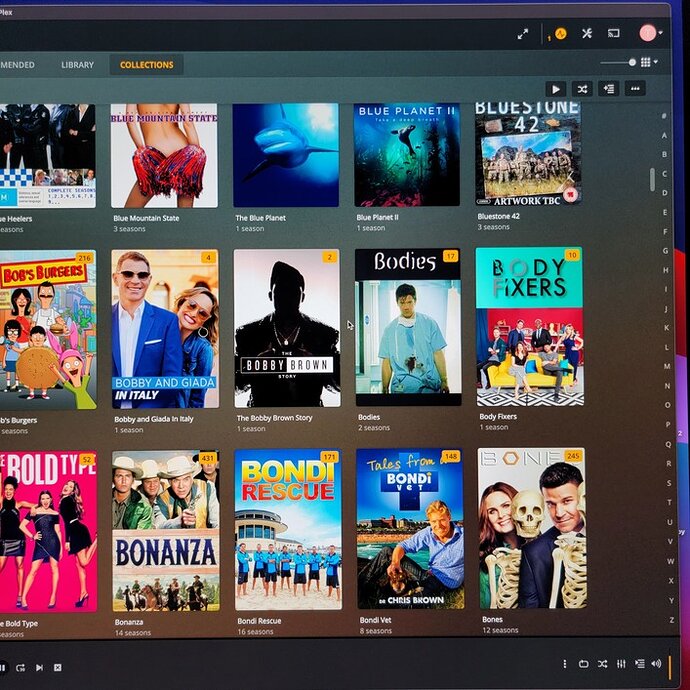Click '12 seasons' under Bones
Screen dimensions: 690x690
500,631
